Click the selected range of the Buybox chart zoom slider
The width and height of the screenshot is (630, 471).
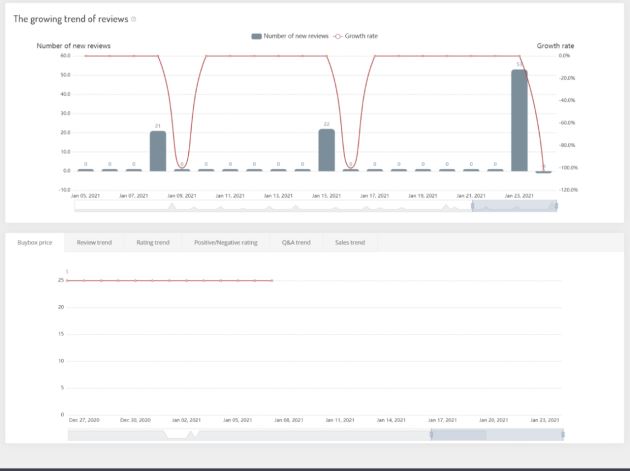497,434
